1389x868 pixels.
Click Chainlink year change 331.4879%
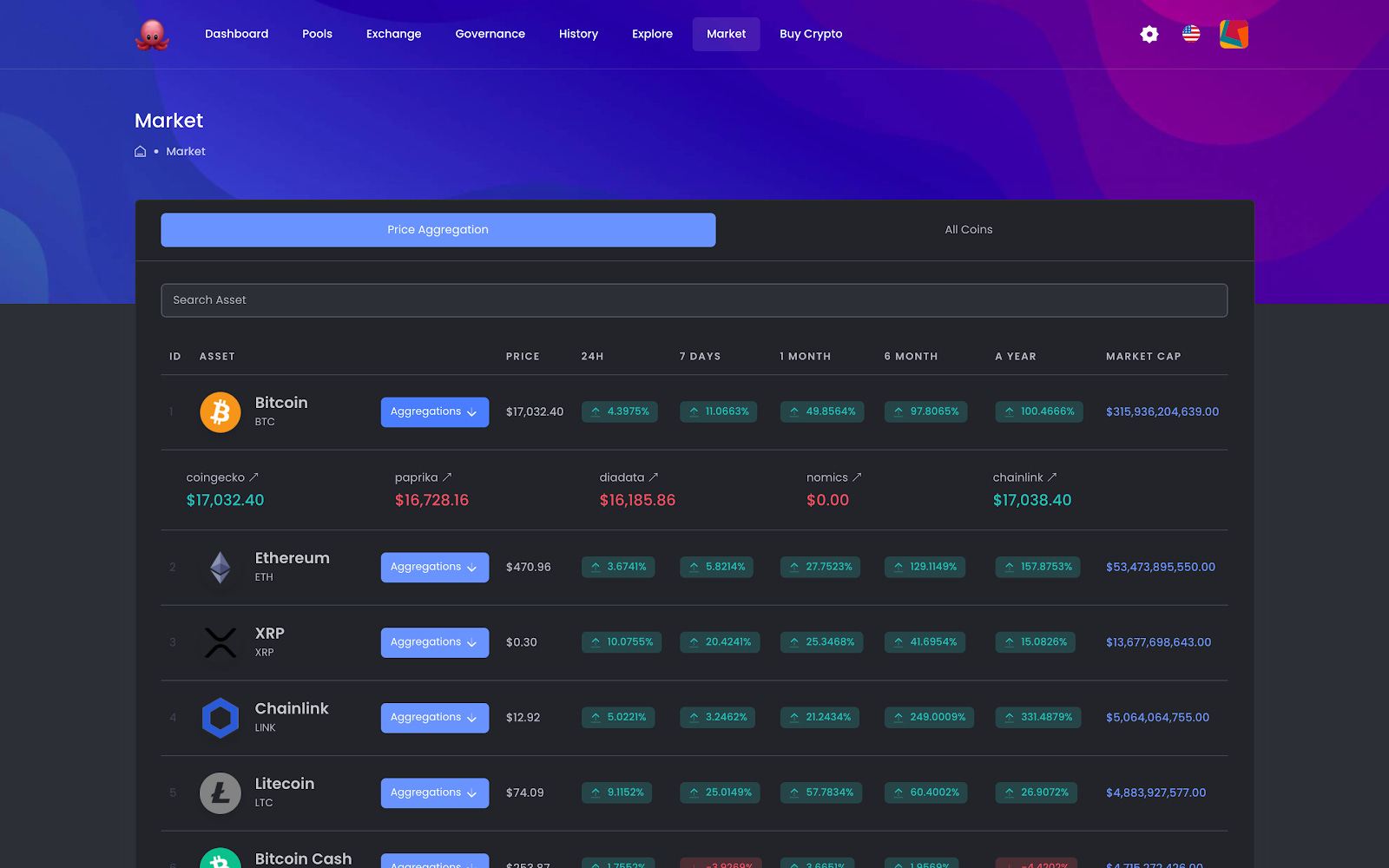point(1038,718)
